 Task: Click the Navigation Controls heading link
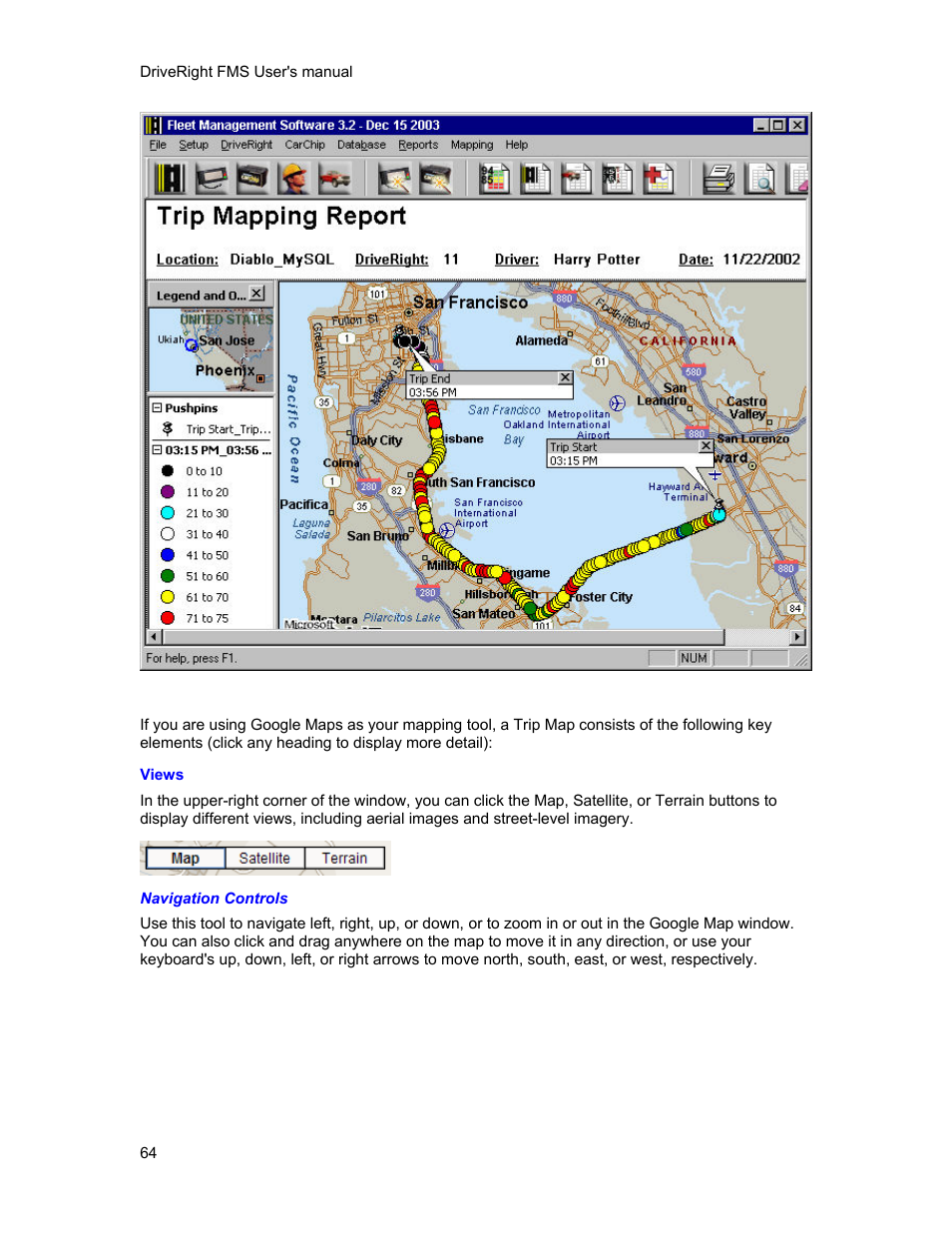(x=214, y=899)
